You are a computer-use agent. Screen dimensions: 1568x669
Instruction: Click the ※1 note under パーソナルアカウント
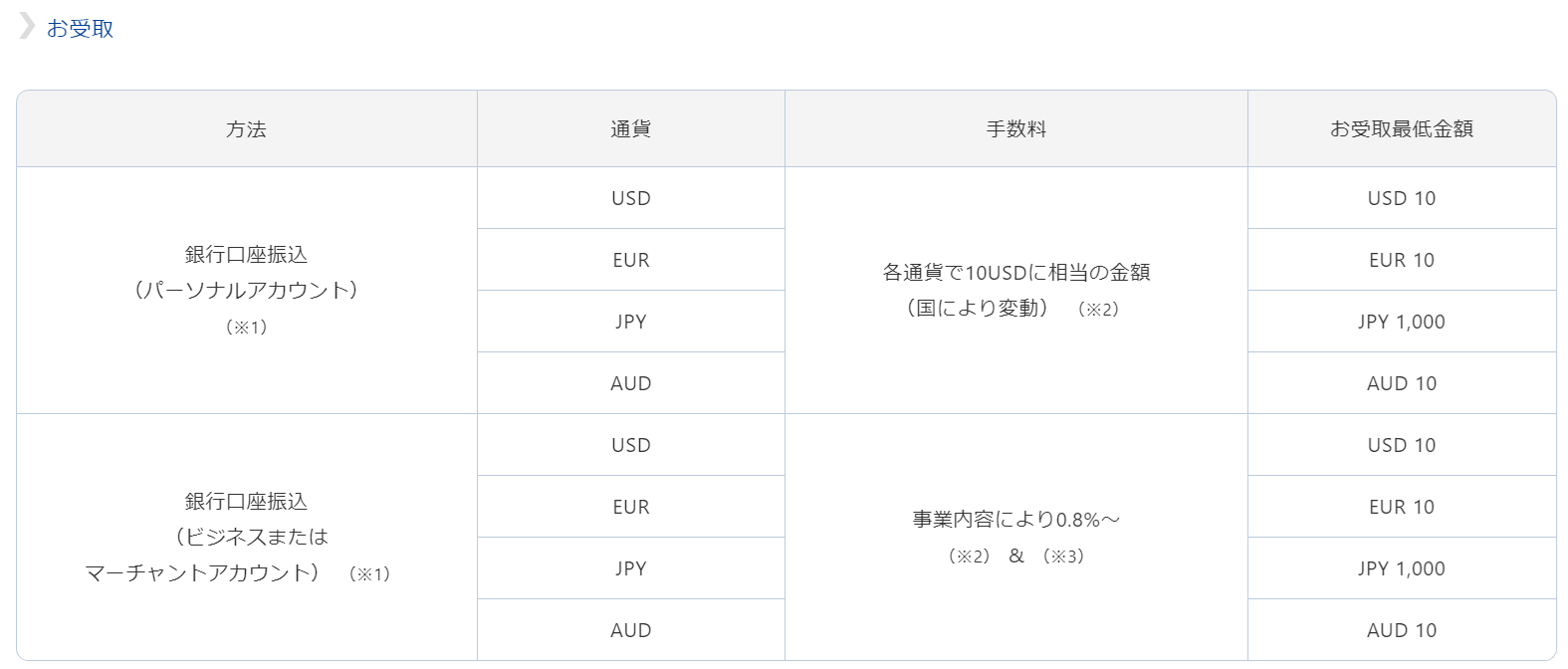[x=246, y=327]
